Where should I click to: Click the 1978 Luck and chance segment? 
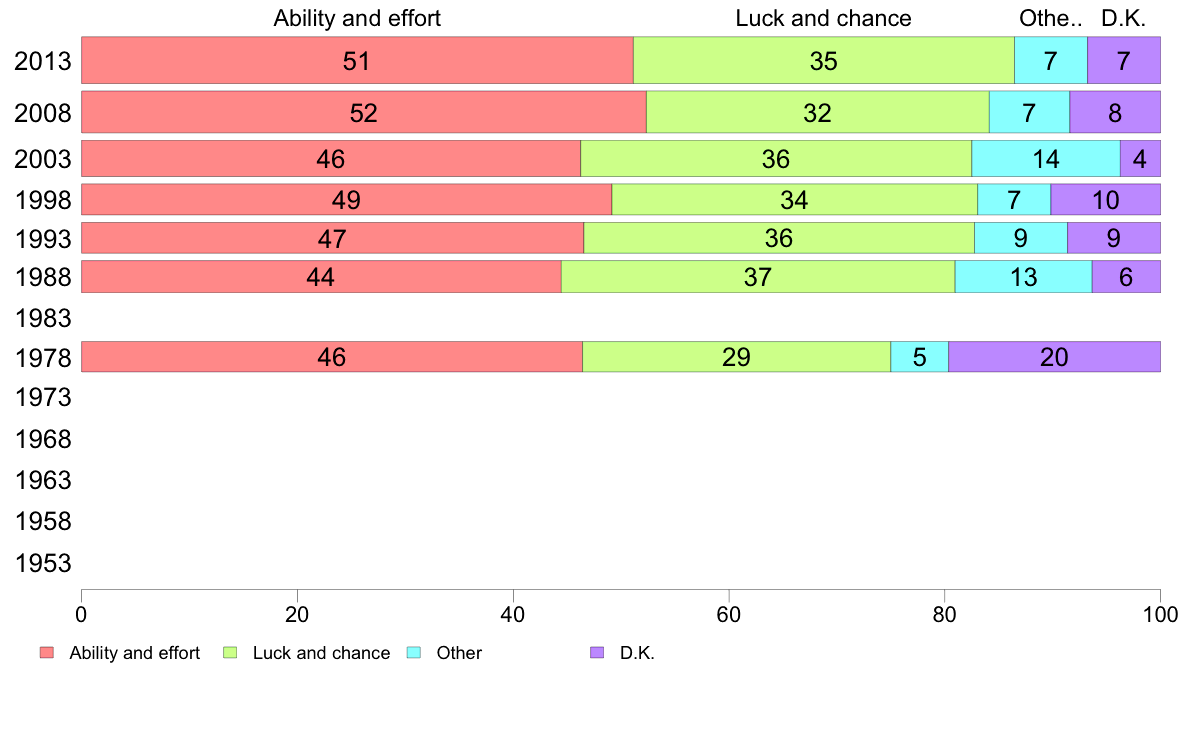coord(736,357)
